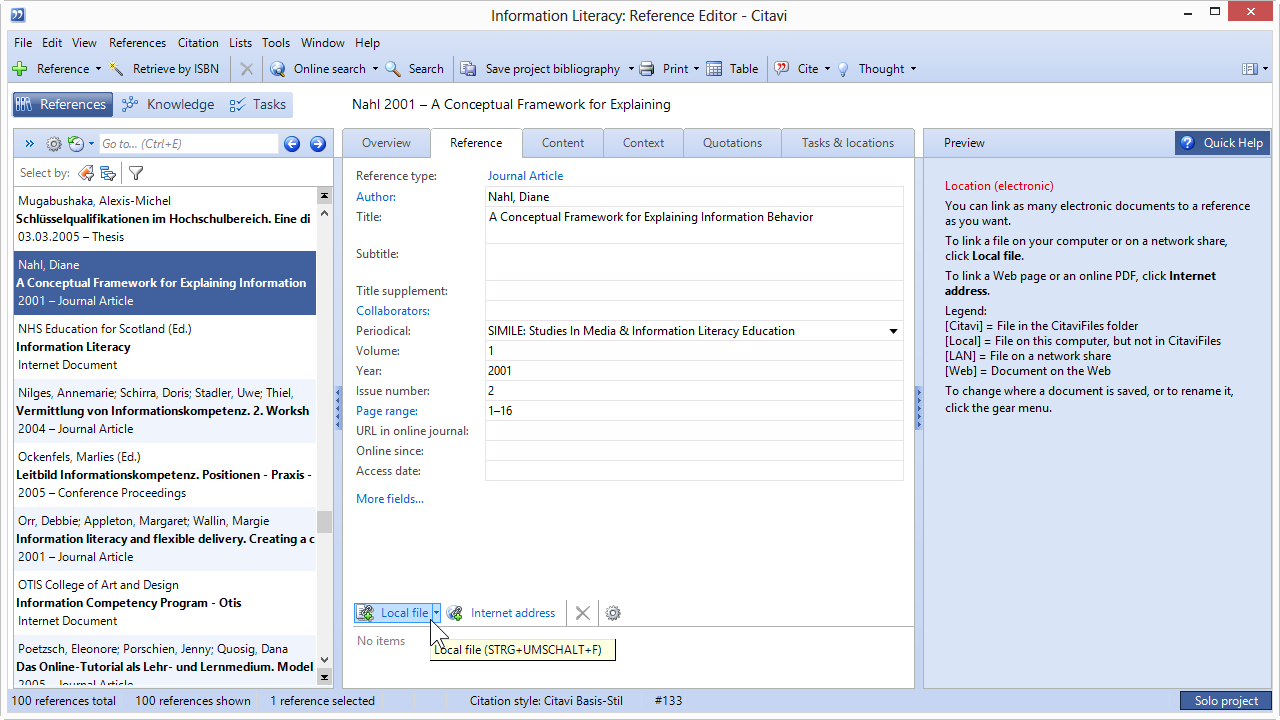Click the delete X icon in main toolbar

[247, 69]
